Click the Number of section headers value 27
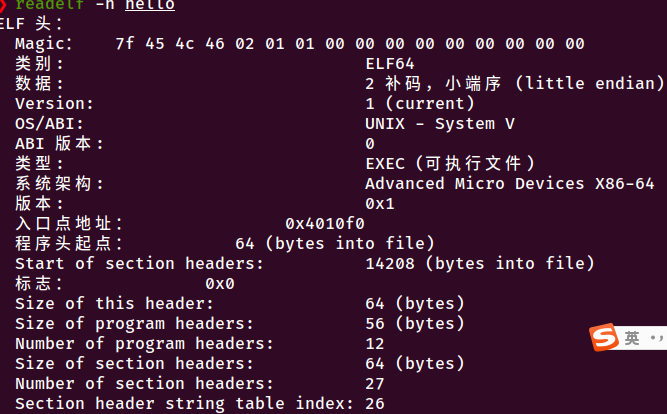The height and width of the screenshot is (414, 667). click(375, 384)
